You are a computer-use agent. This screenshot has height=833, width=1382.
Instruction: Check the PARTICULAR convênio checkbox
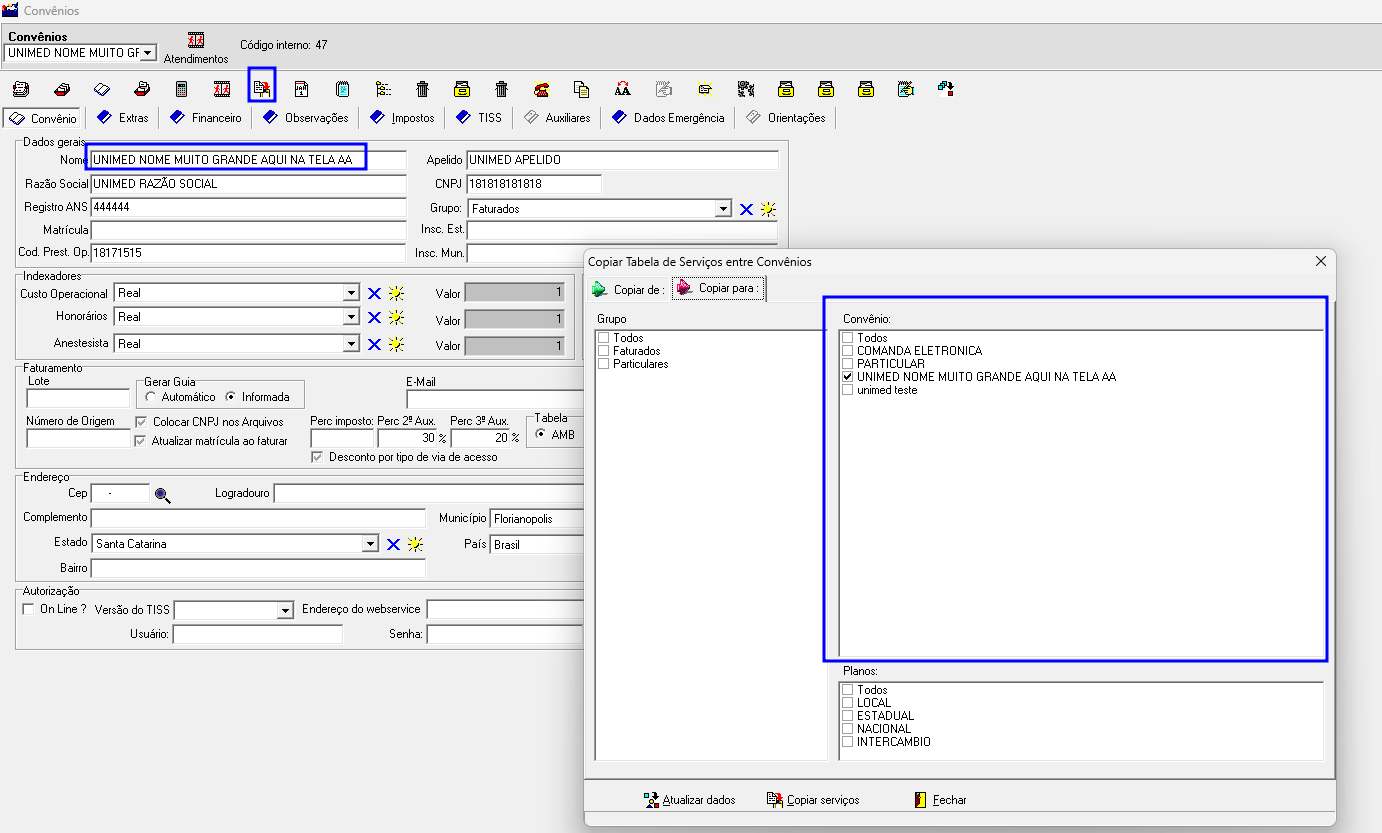point(848,364)
